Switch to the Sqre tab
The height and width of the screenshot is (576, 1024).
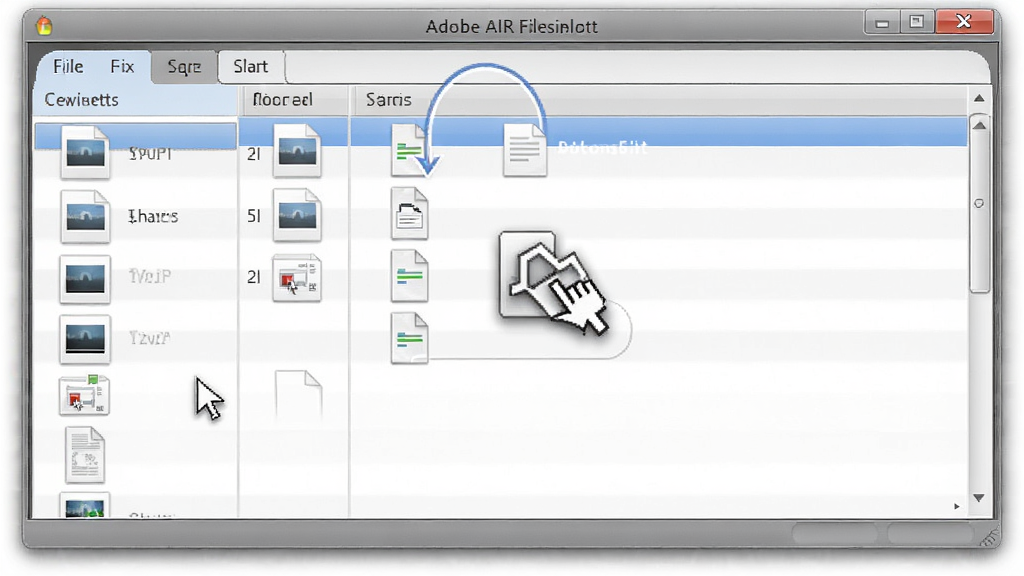184,67
